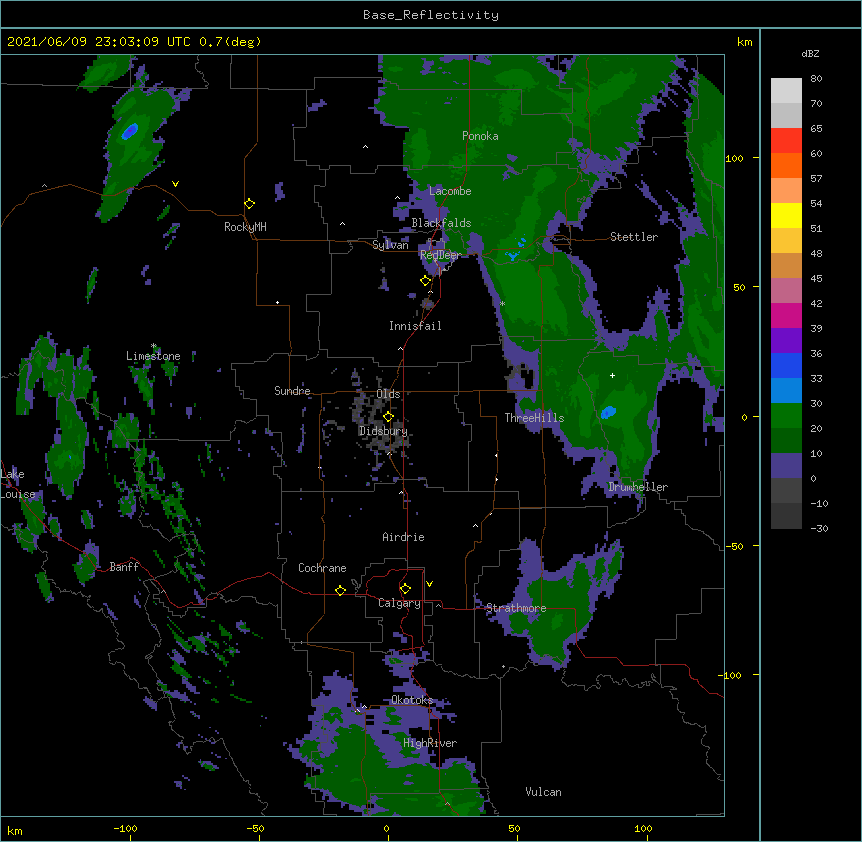Click the magenta 39-42 dBZ legend swatch
862x842 pixels.
tap(786, 316)
